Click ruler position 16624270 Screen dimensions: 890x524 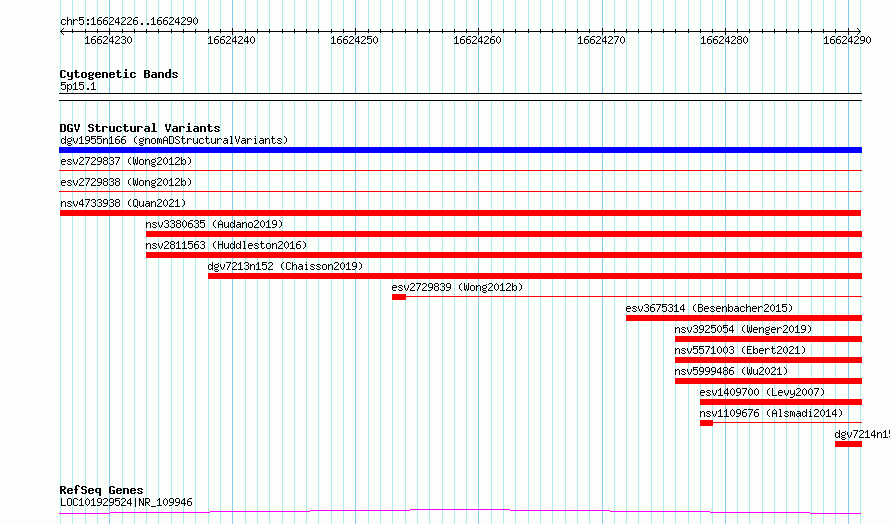click(601, 40)
